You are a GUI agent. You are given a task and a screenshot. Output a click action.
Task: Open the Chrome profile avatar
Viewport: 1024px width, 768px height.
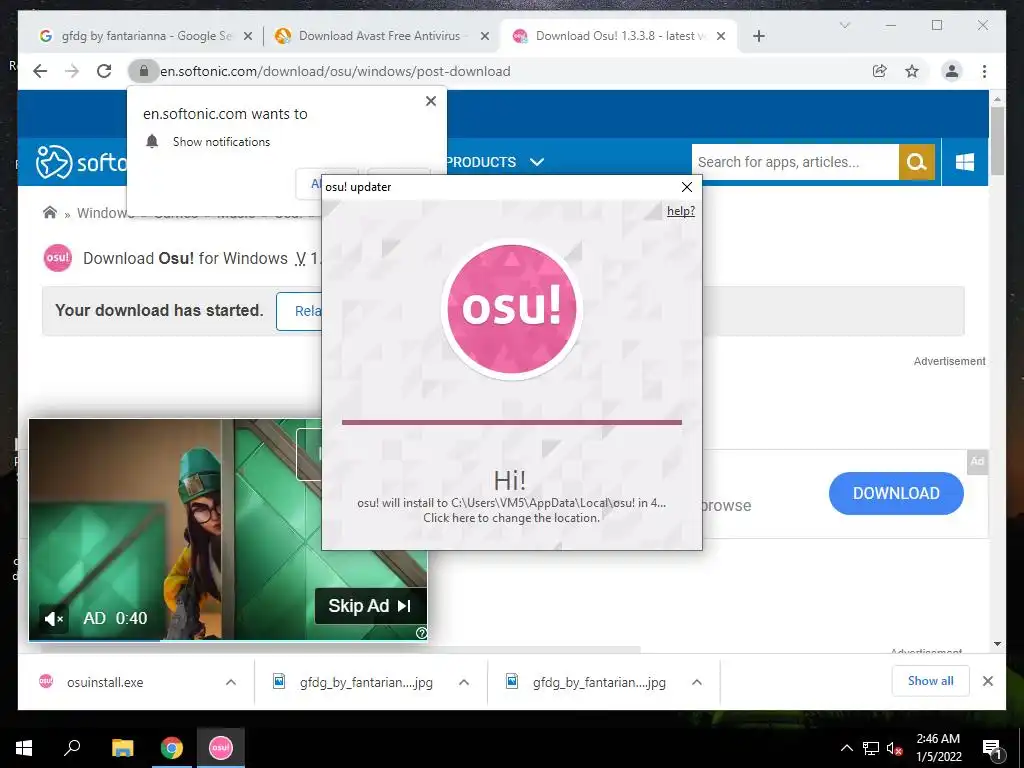point(952,71)
